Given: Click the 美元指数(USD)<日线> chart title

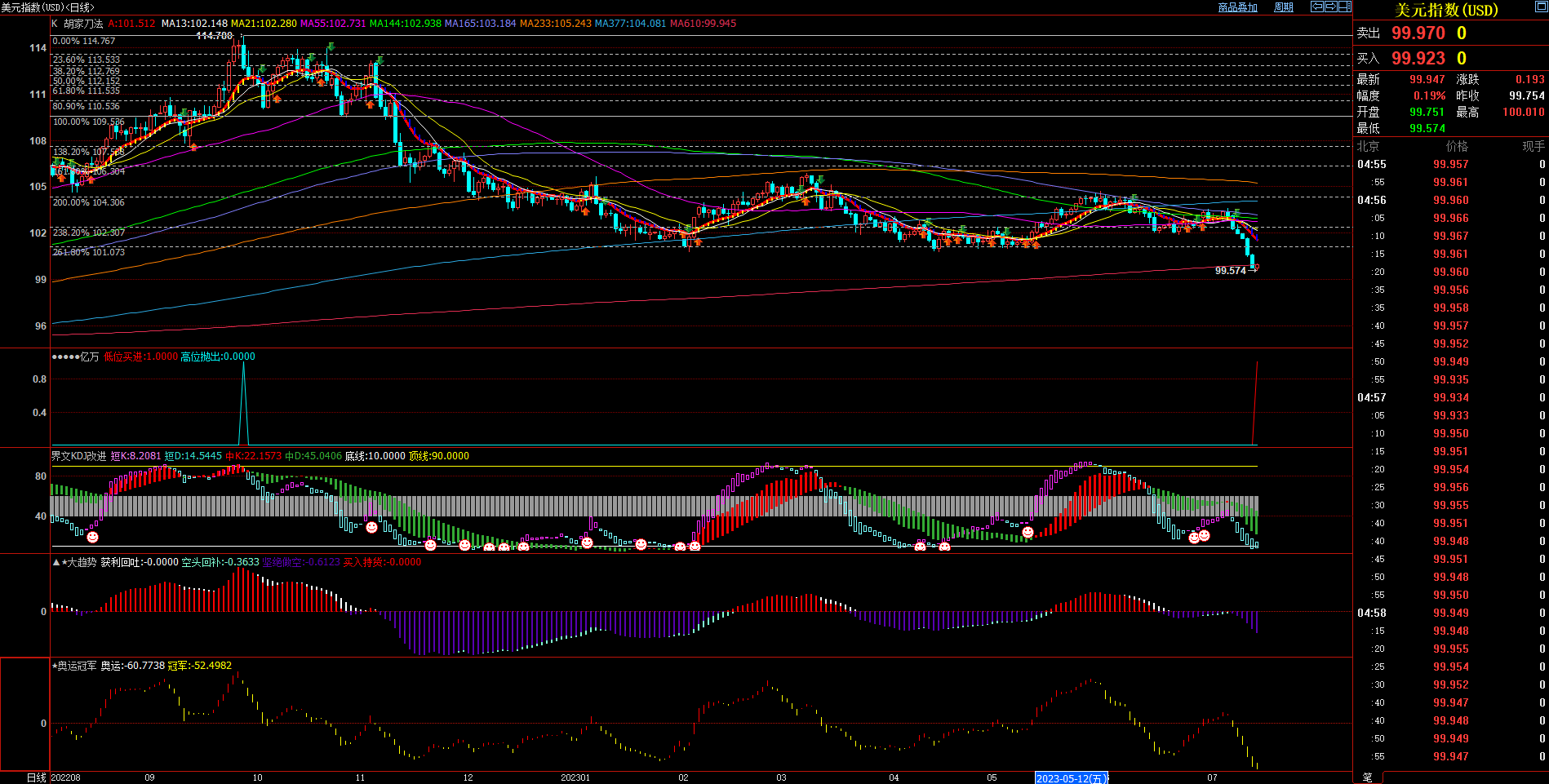Looking at the screenshot, I should [x=47, y=7].
